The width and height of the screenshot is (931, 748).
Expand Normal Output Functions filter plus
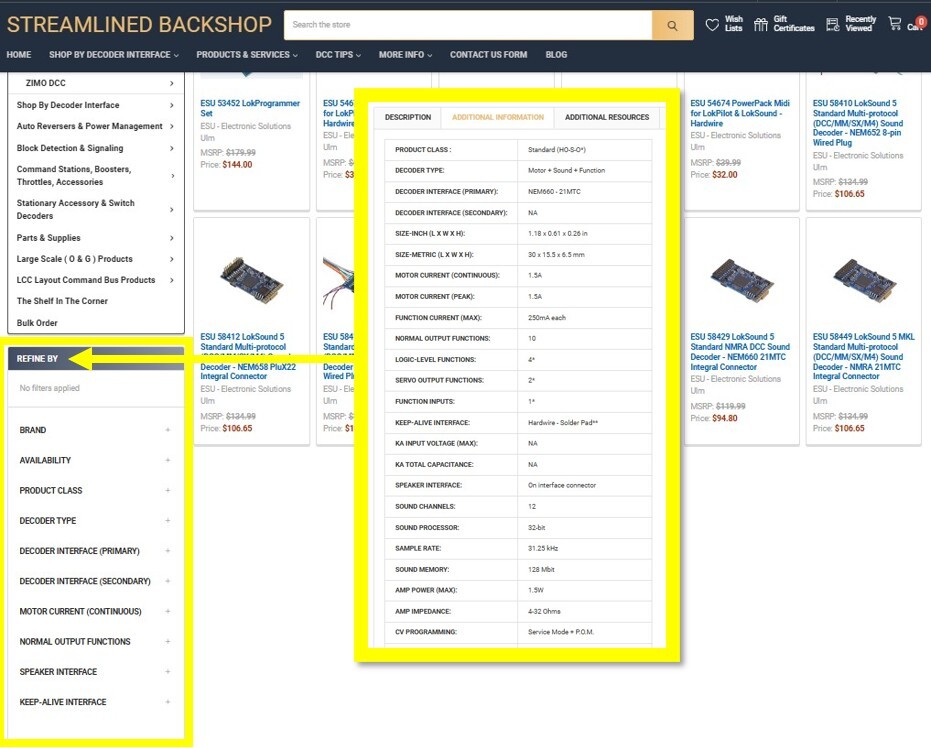[x=168, y=642]
